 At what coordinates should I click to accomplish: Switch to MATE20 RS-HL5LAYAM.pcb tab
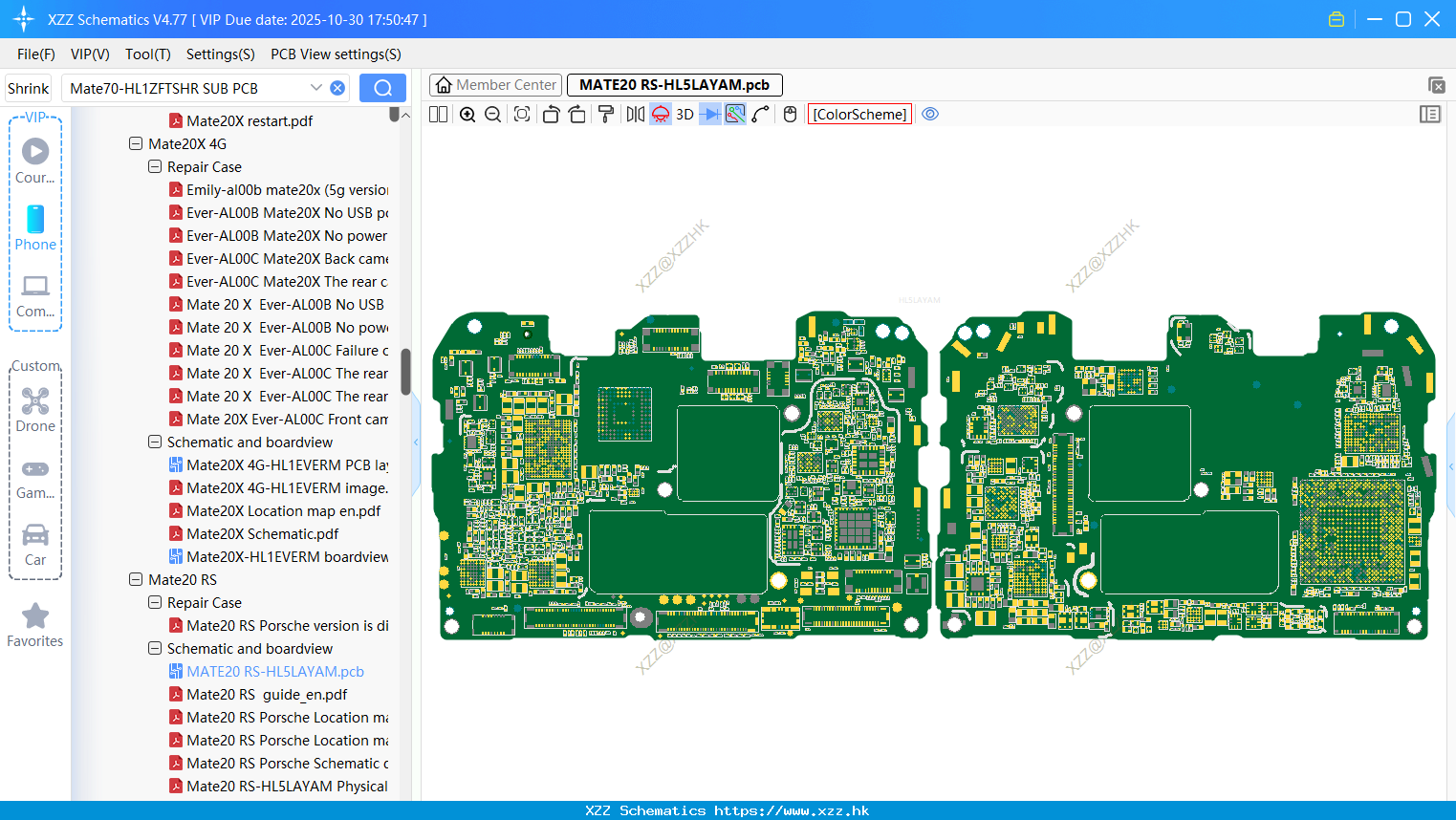click(x=674, y=85)
